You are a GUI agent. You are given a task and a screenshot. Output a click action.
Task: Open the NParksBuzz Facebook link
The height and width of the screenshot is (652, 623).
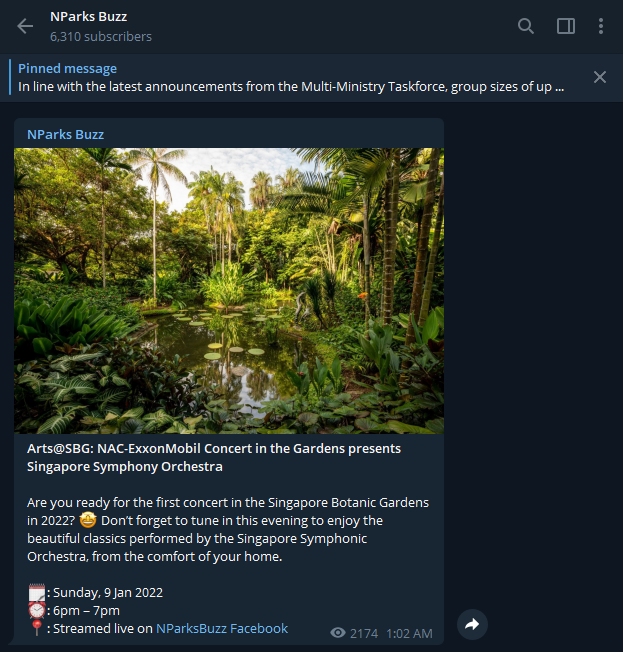tap(222, 628)
